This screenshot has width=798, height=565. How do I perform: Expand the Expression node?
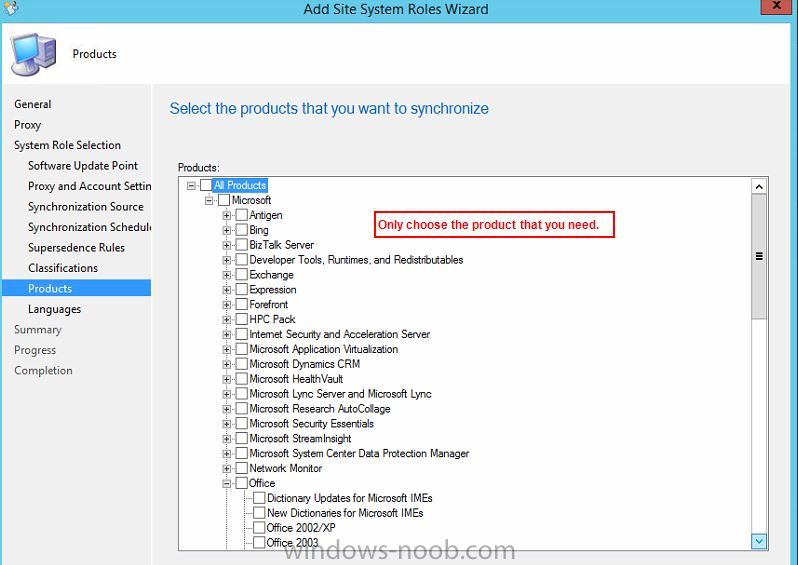(227, 290)
